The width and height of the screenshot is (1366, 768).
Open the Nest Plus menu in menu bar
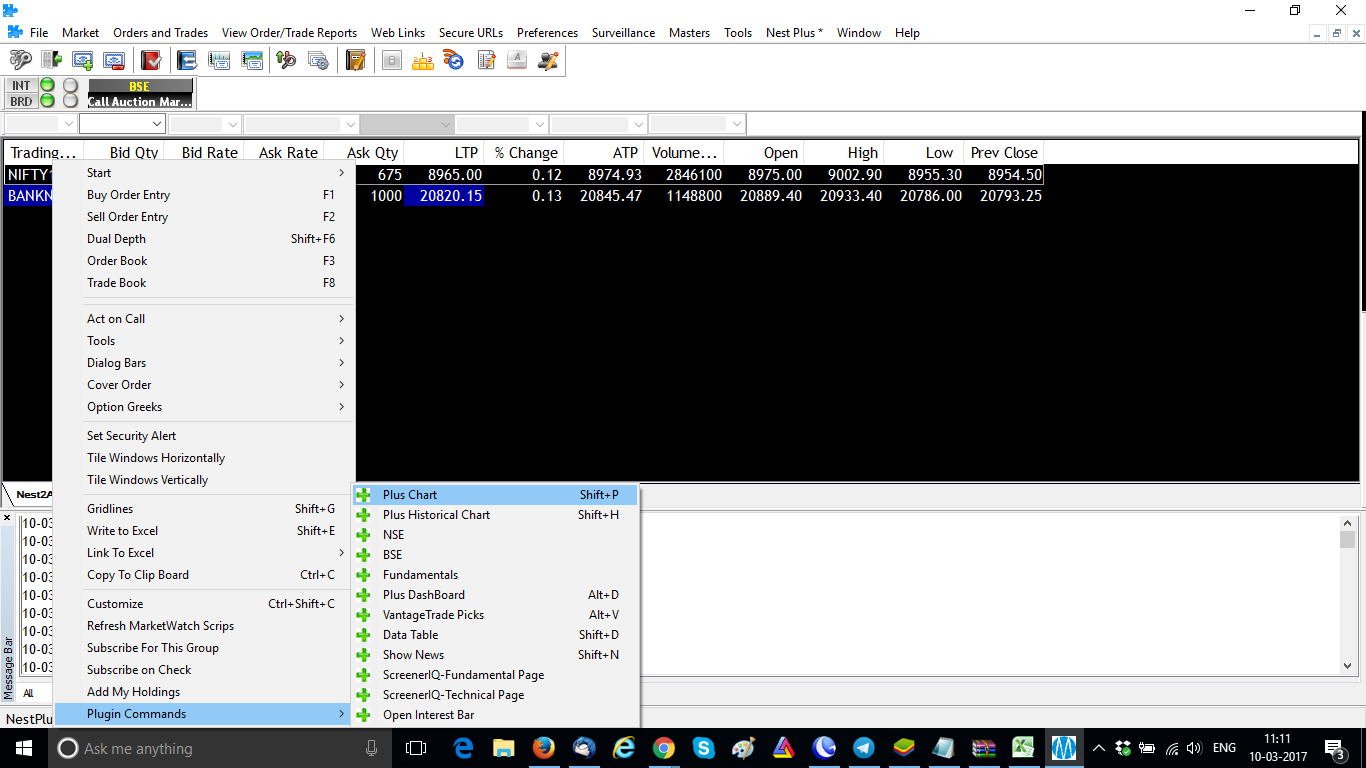click(x=794, y=33)
